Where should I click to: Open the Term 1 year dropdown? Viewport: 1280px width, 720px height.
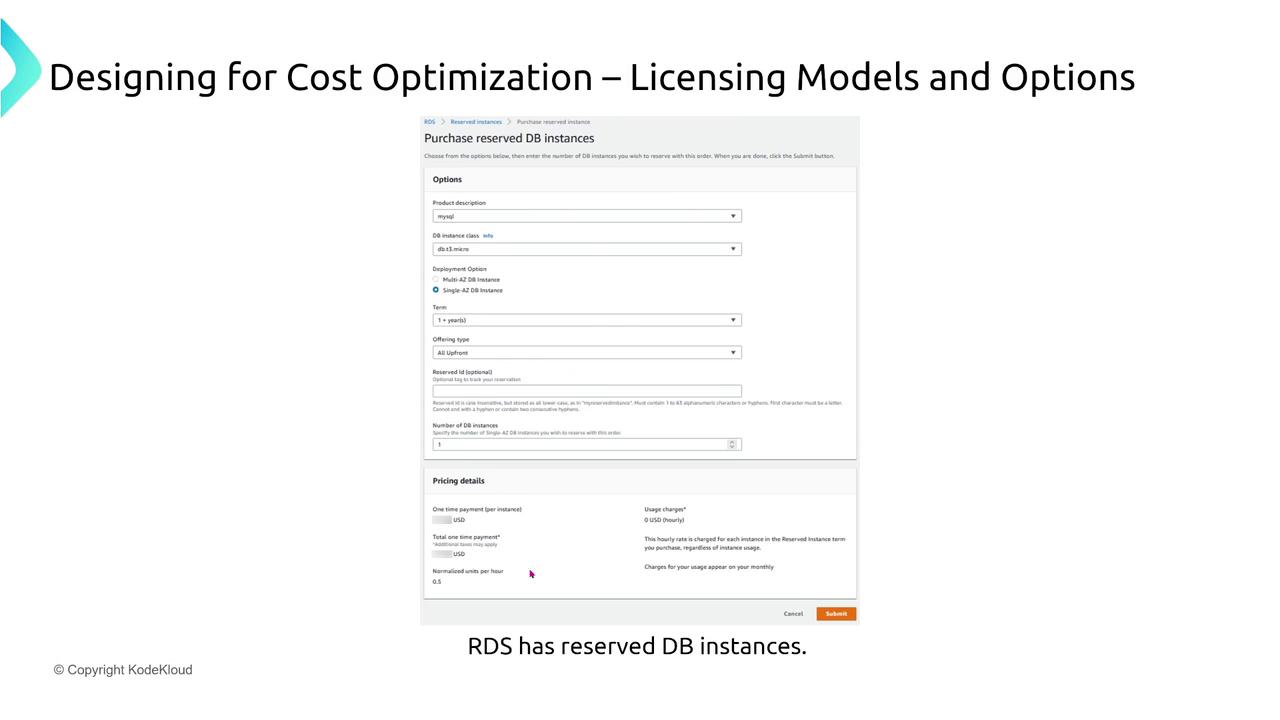tap(587, 320)
